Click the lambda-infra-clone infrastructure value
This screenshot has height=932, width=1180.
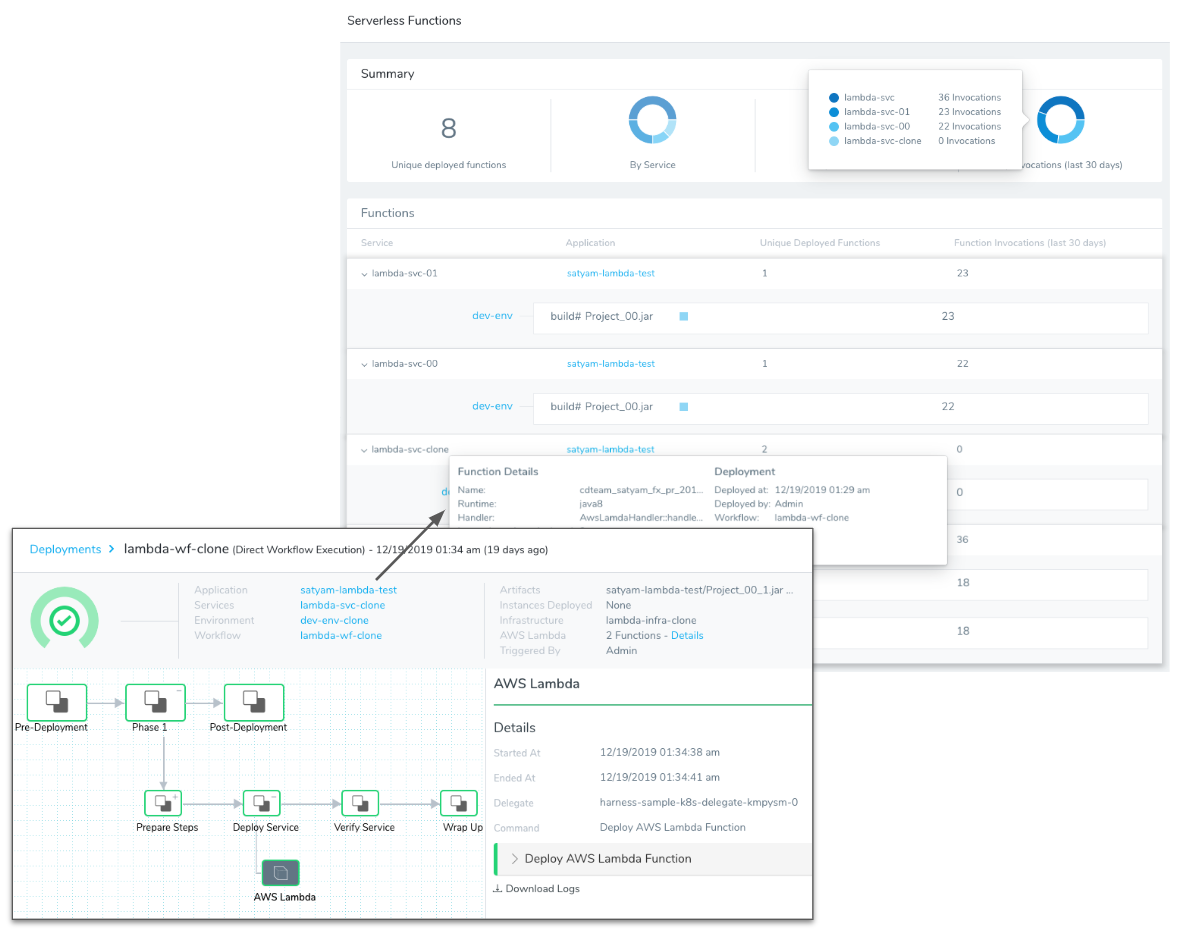(x=651, y=620)
